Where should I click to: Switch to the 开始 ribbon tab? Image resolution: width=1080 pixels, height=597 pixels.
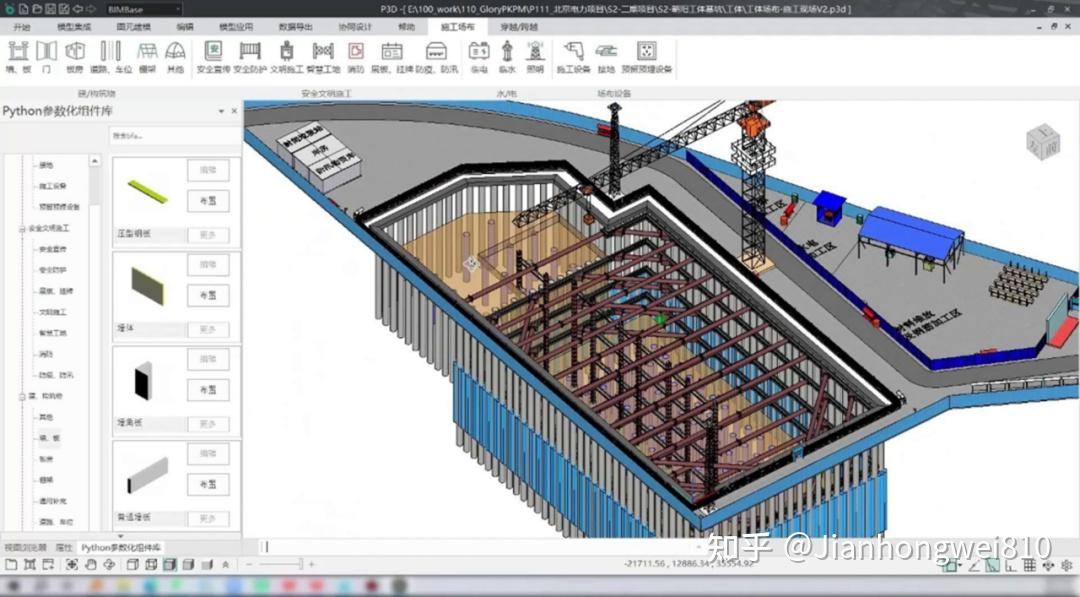click(20, 27)
